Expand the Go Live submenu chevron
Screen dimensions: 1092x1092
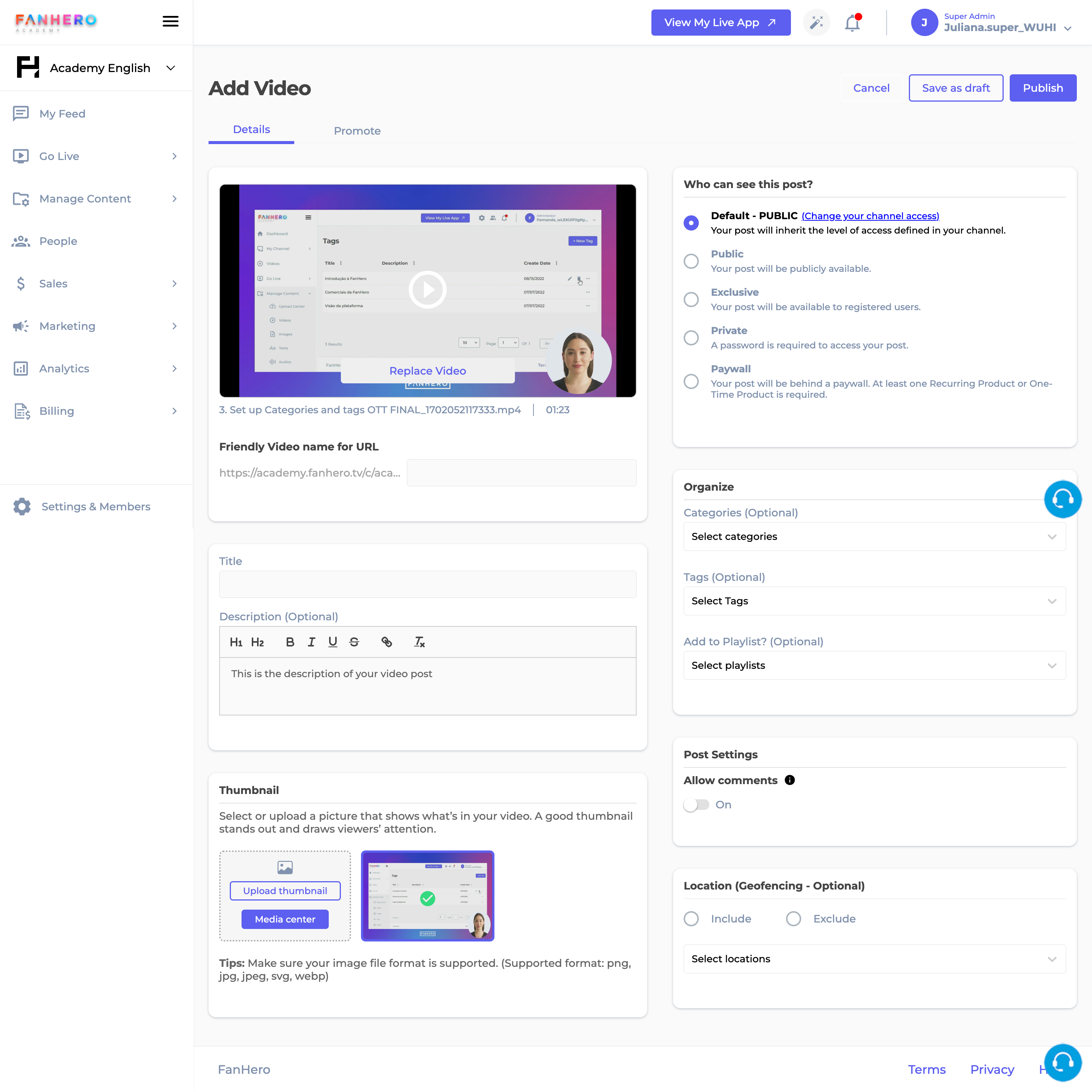tap(174, 156)
